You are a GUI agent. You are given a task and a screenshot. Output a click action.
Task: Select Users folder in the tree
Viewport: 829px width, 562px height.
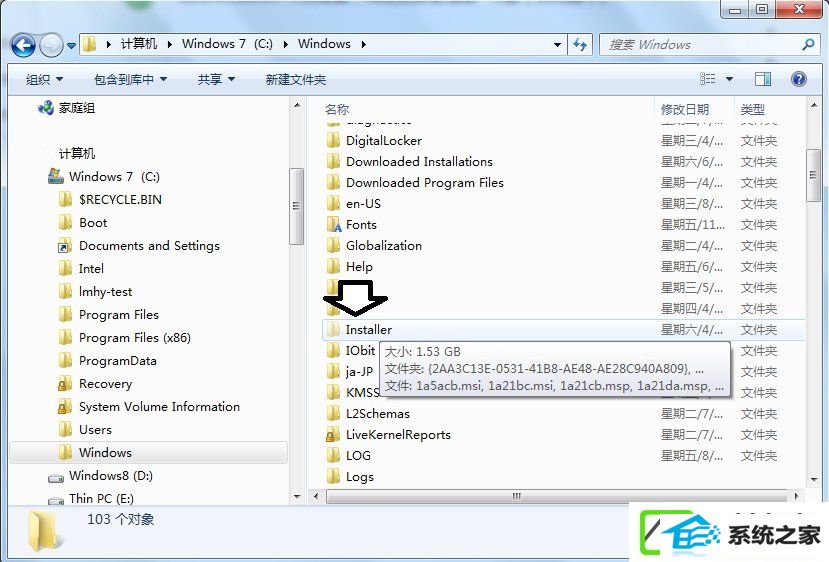tap(95, 430)
